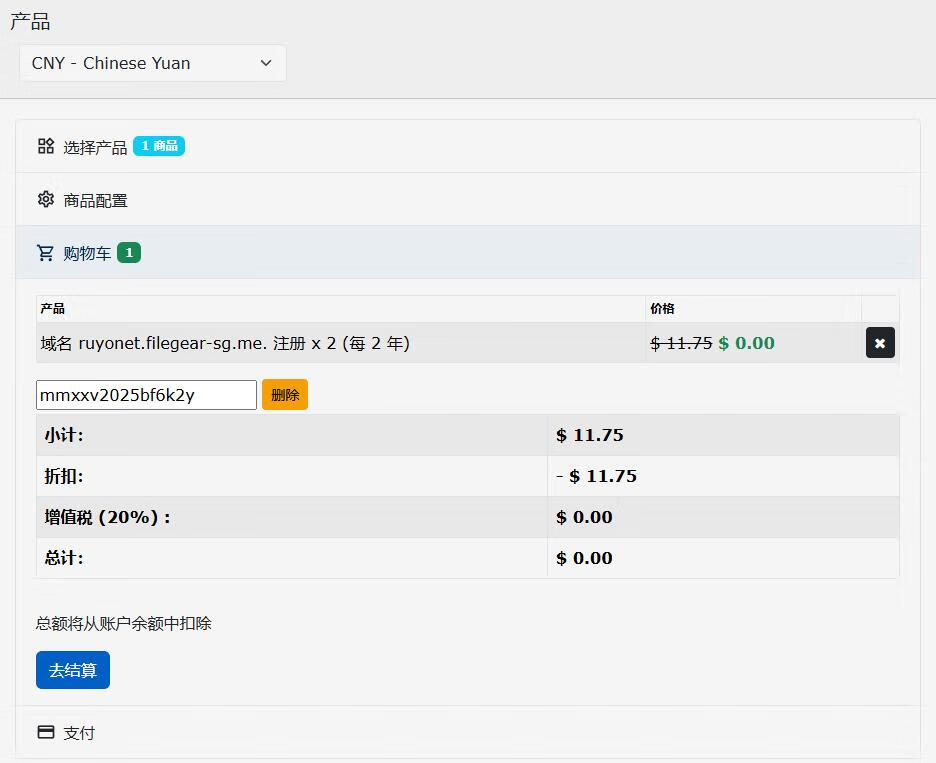
Task: Click the green discounted price $ 0.00
Action: click(746, 343)
